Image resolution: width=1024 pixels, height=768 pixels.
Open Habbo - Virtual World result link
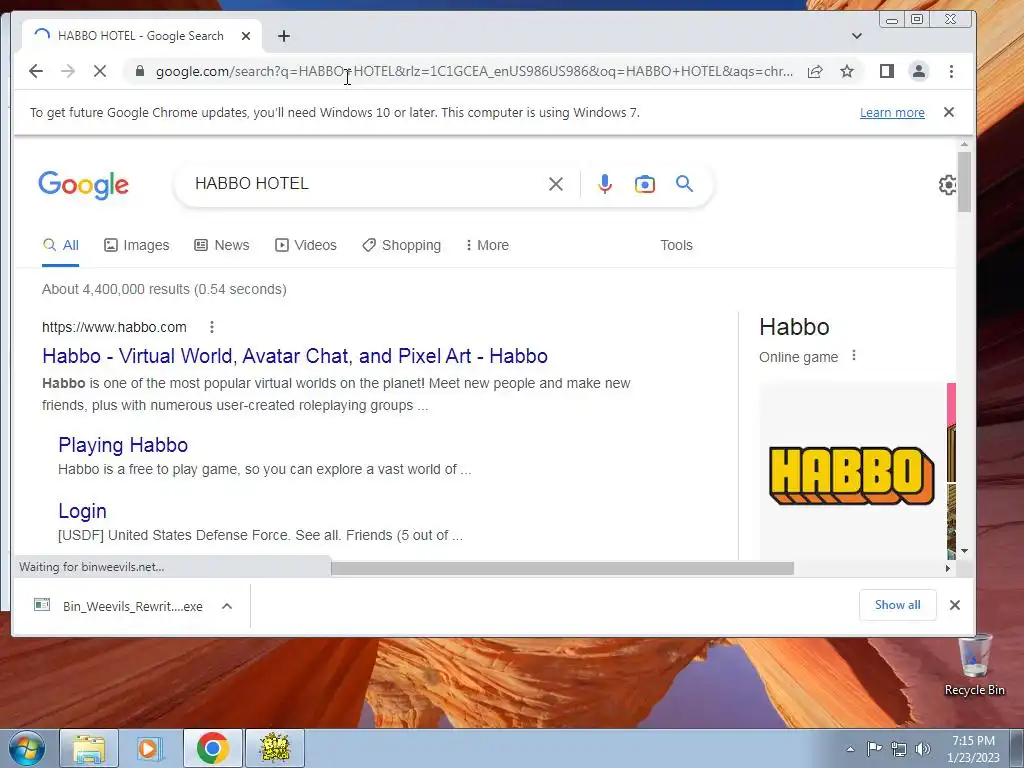295,356
